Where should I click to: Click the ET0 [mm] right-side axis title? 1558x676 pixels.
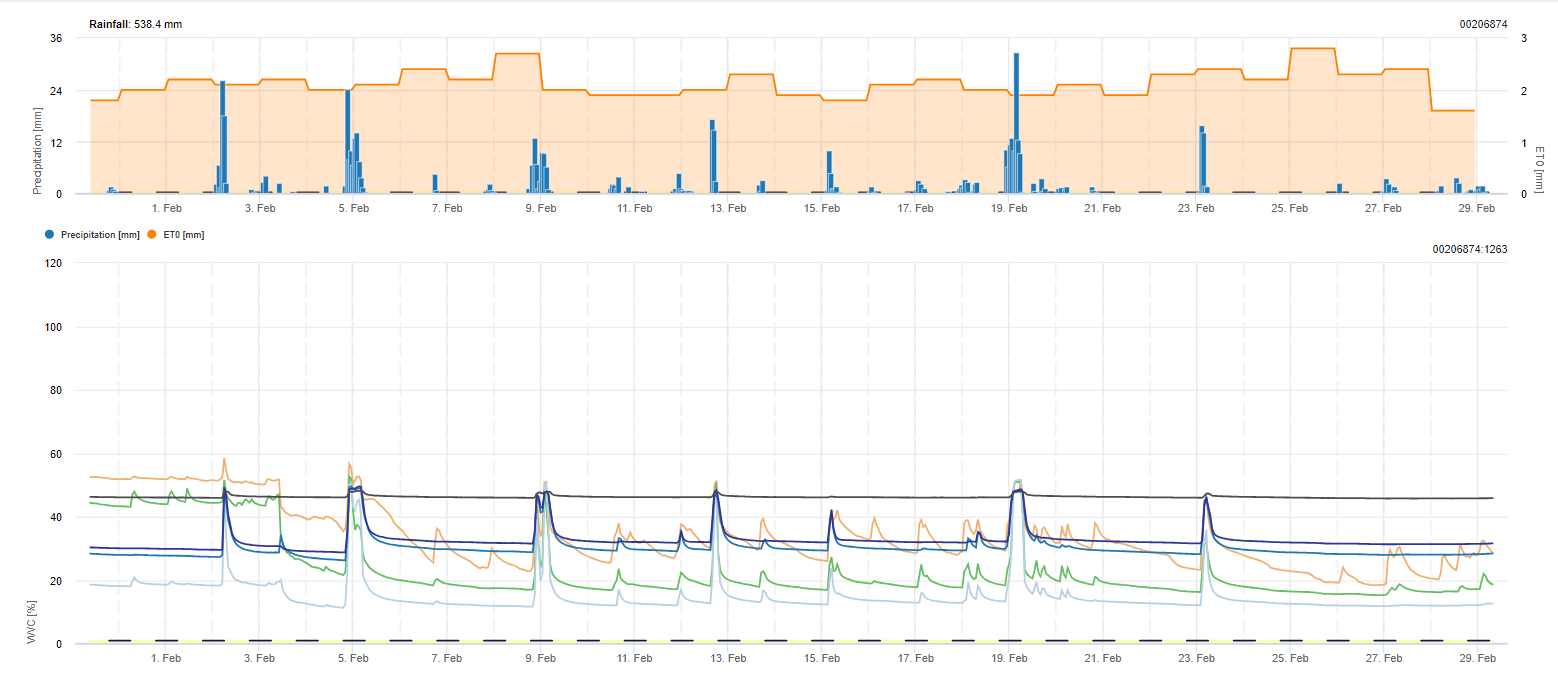[x=1539, y=169]
